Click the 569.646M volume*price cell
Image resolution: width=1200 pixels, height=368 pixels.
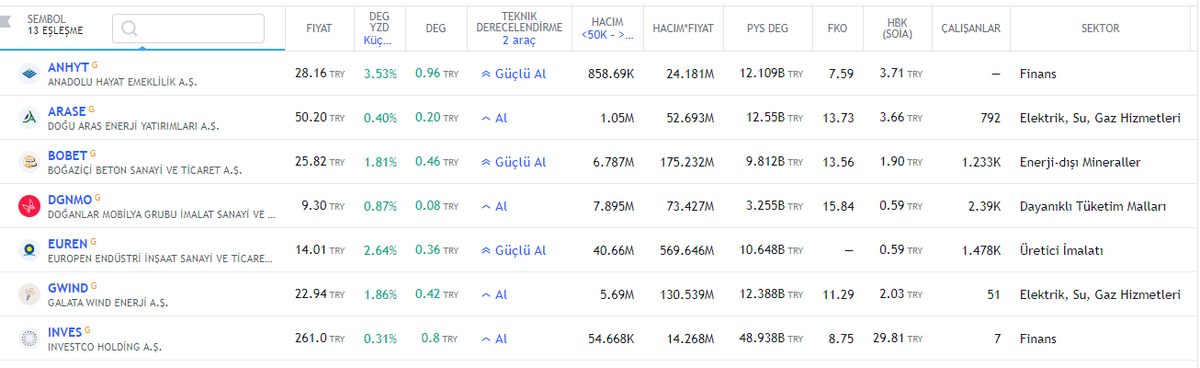click(x=686, y=250)
